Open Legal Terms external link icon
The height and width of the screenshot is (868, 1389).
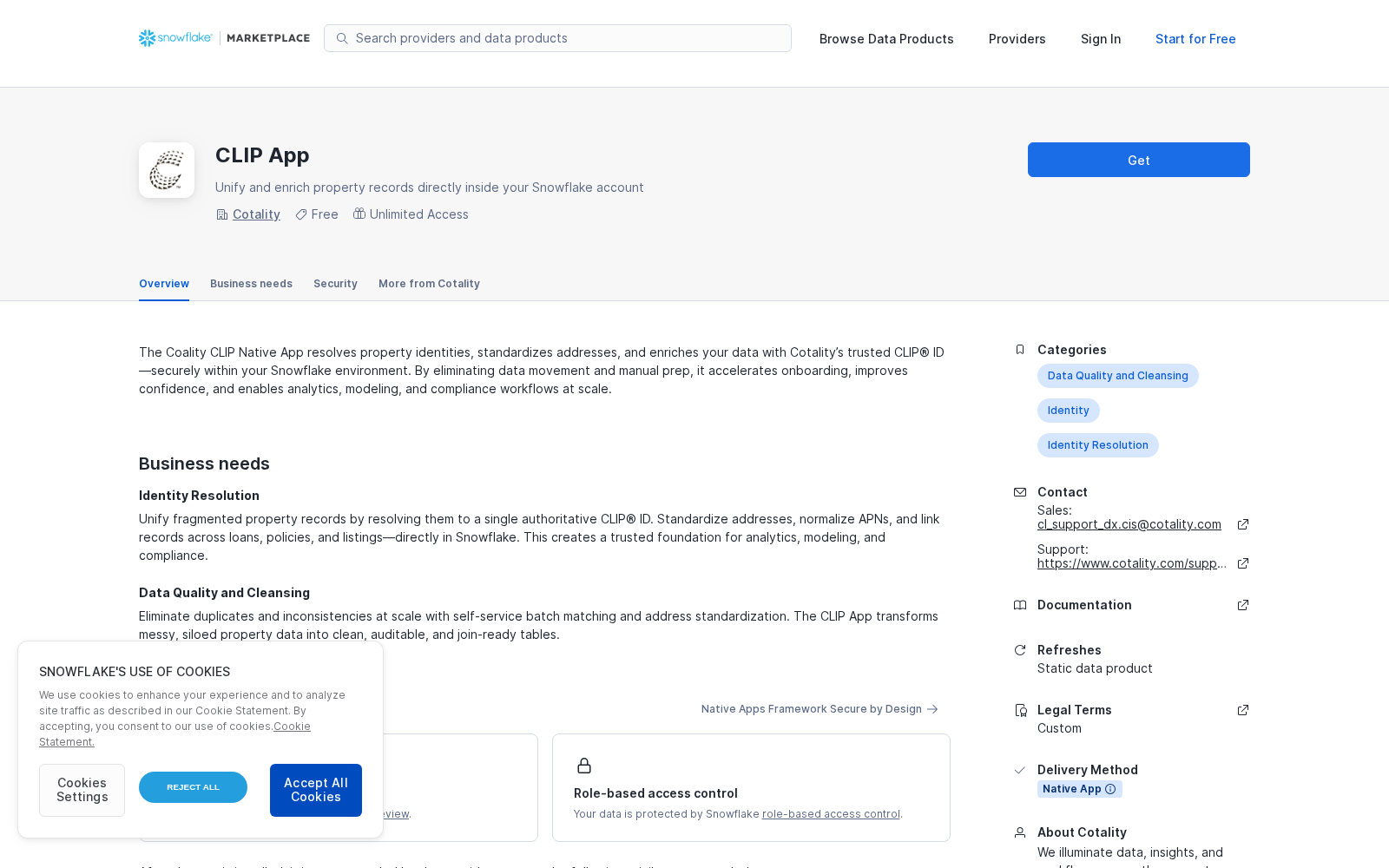[1243, 710]
